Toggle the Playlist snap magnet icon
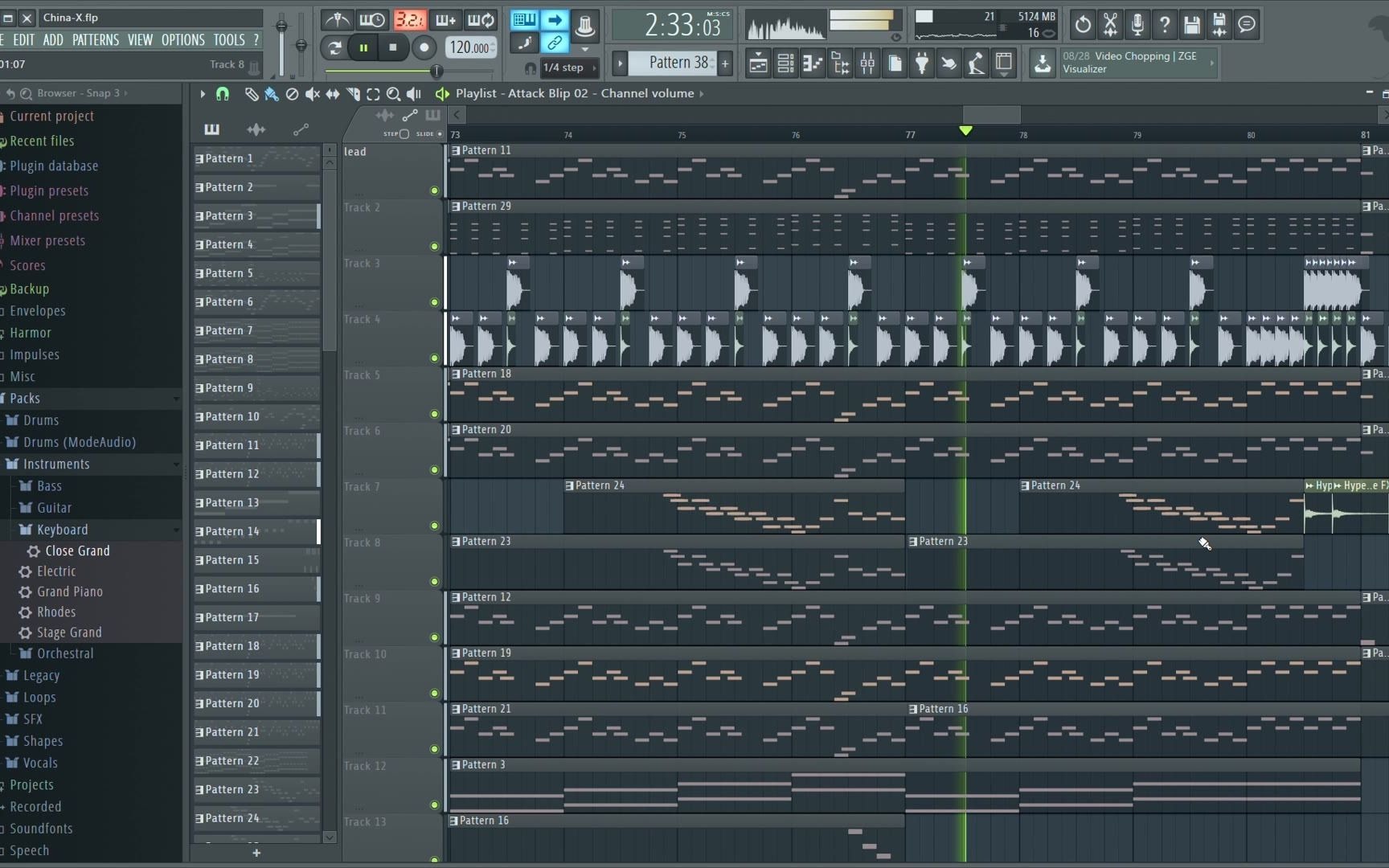The image size is (1389, 868). point(223,94)
